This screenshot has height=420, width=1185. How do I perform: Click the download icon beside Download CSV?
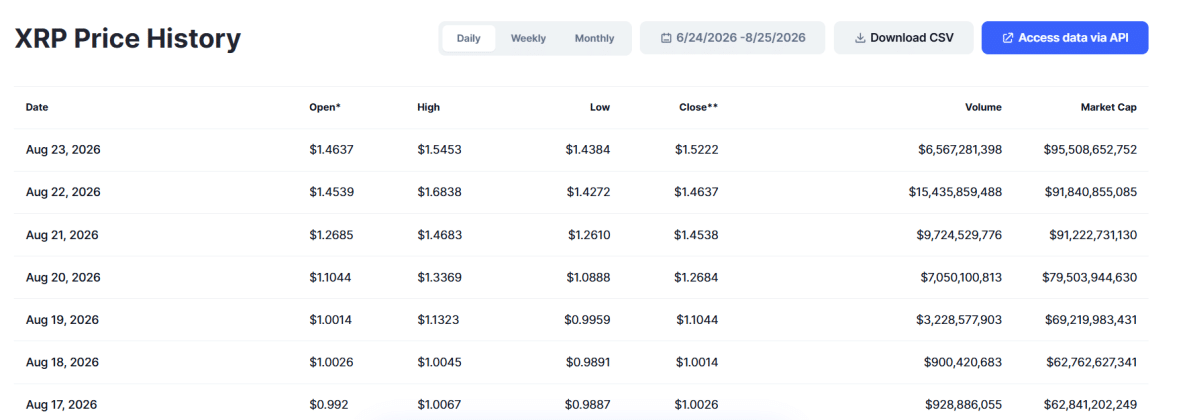coord(859,38)
